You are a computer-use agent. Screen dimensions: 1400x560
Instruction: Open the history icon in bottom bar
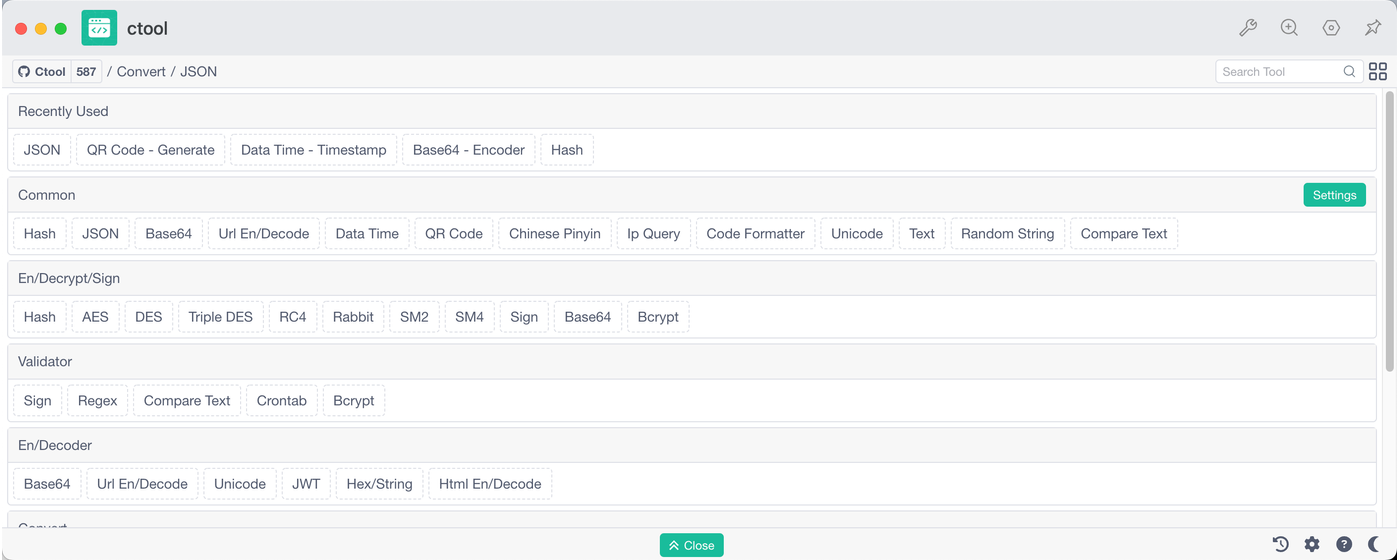(x=1281, y=544)
